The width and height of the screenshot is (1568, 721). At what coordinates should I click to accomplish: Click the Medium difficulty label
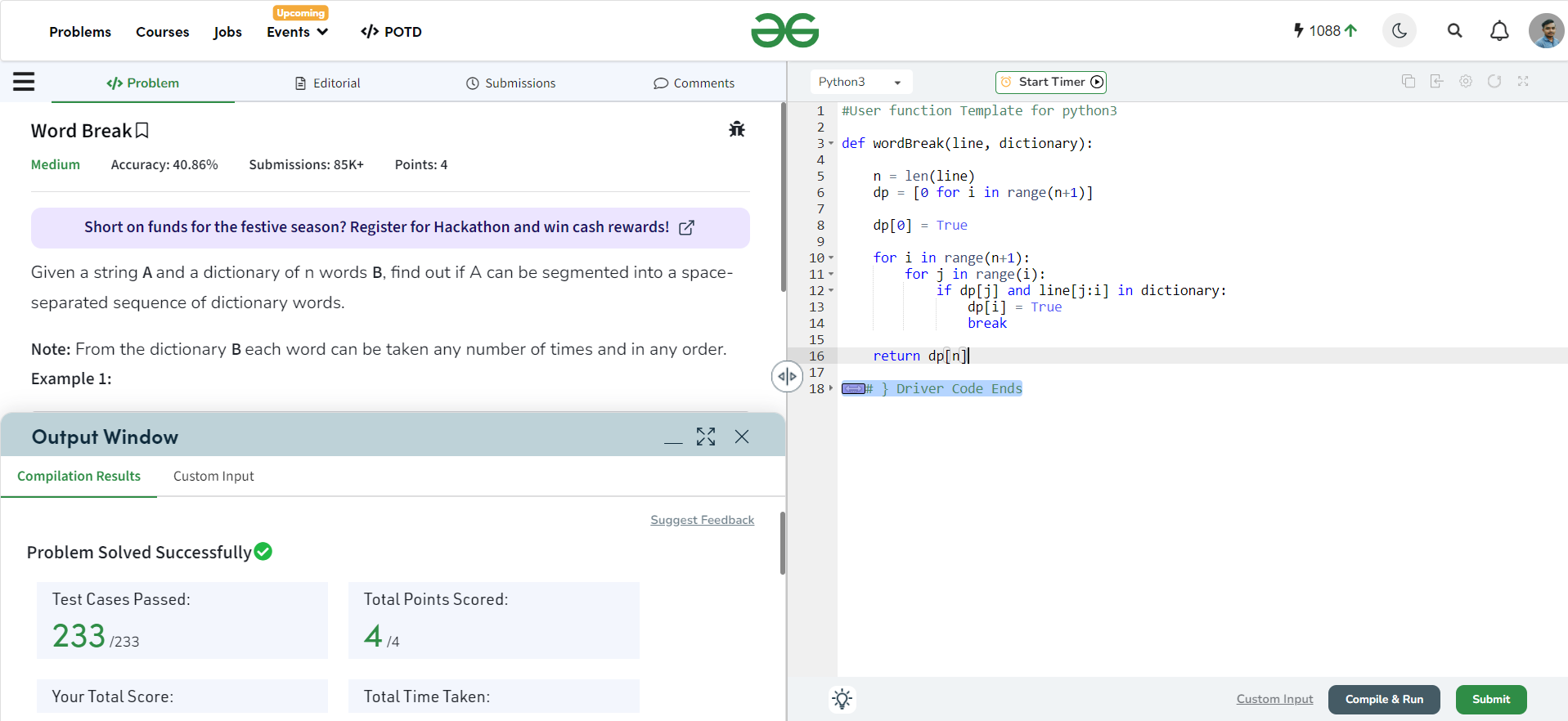click(x=56, y=164)
